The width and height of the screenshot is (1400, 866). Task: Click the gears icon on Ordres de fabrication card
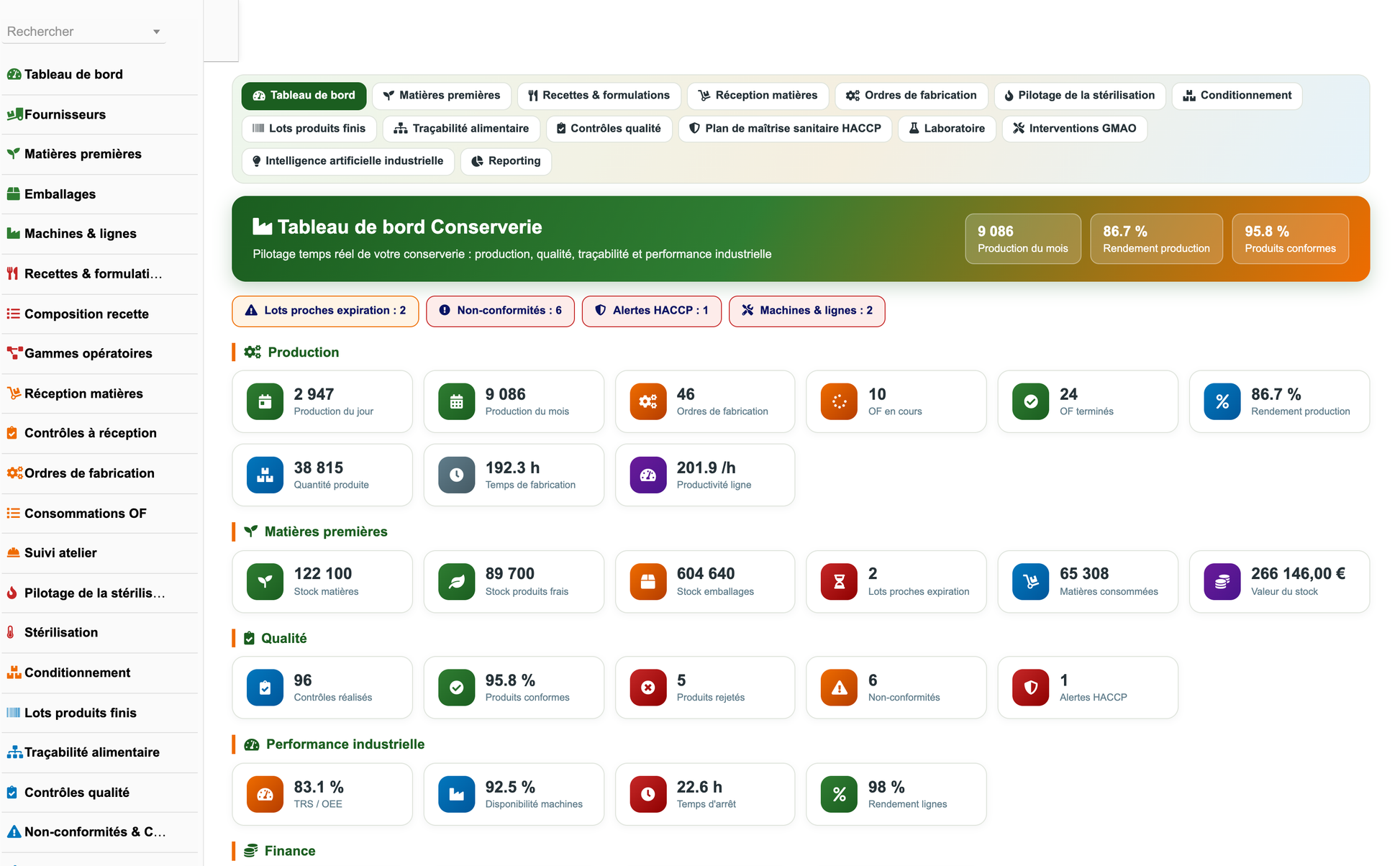click(647, 401)
